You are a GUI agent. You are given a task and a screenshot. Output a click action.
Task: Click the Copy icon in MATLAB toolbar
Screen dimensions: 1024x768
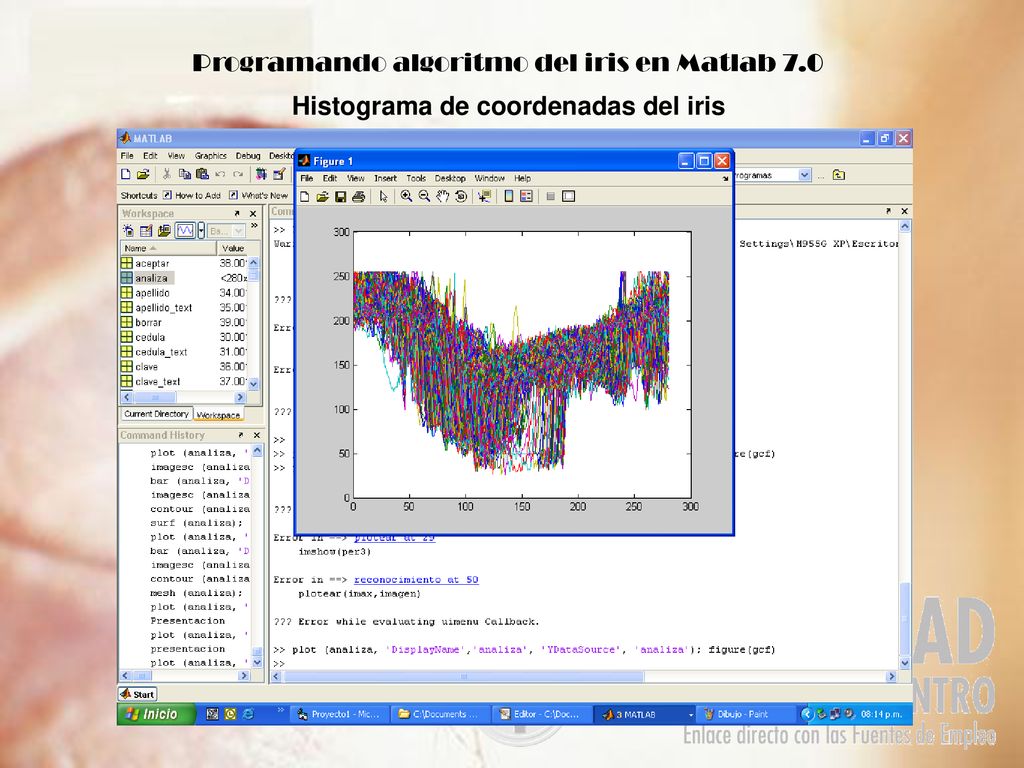[185, 174]
